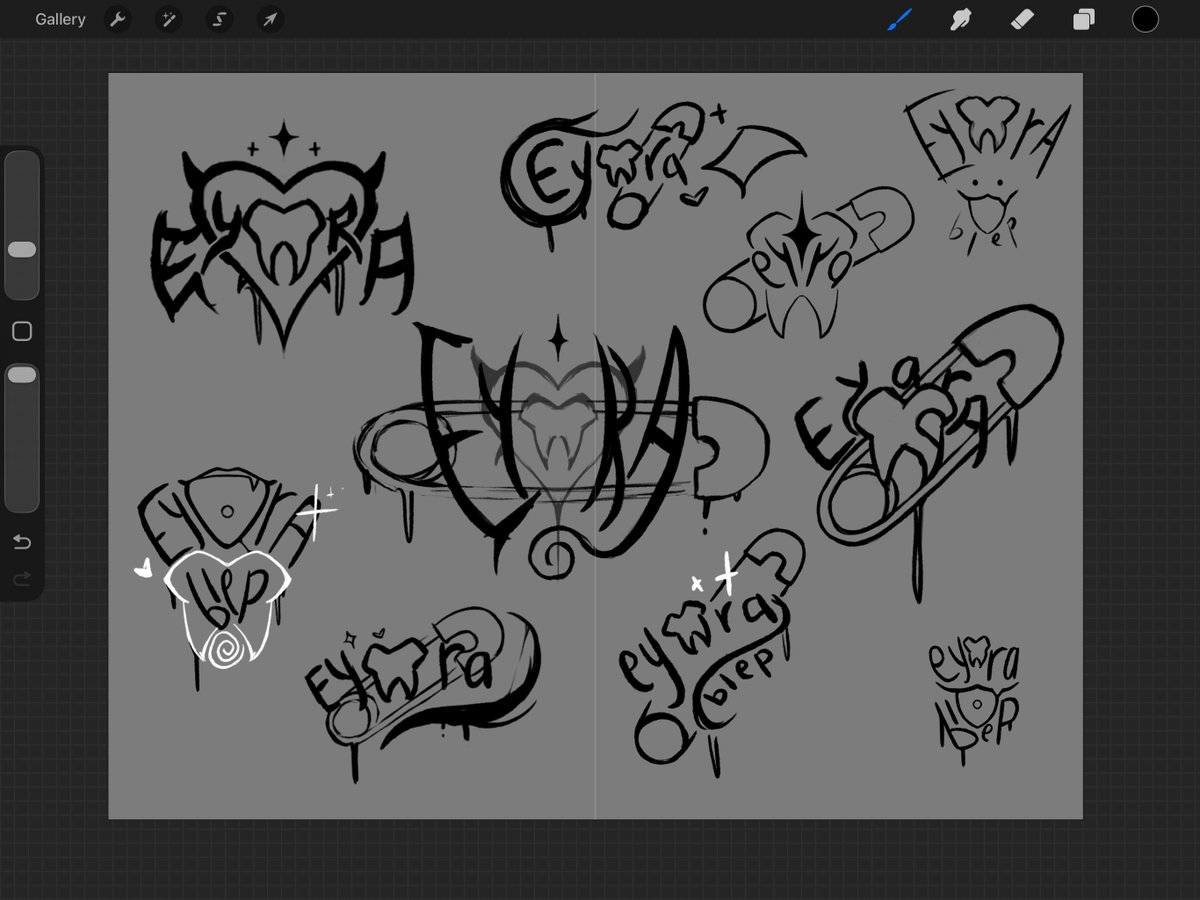Tap the square modify button in sidebar
This screenshot has width=1200, height=900.
[22, 331]
